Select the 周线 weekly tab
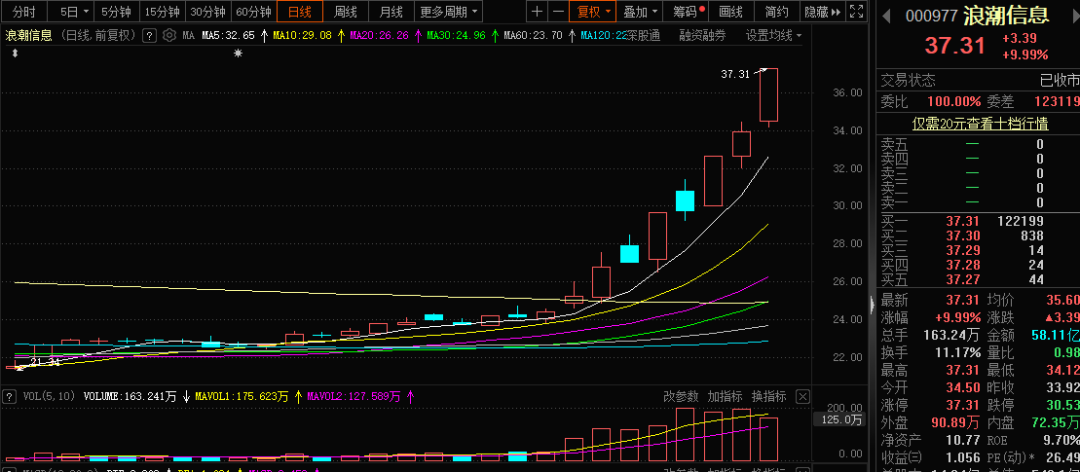1080x472 pixels. coord(345,12)
